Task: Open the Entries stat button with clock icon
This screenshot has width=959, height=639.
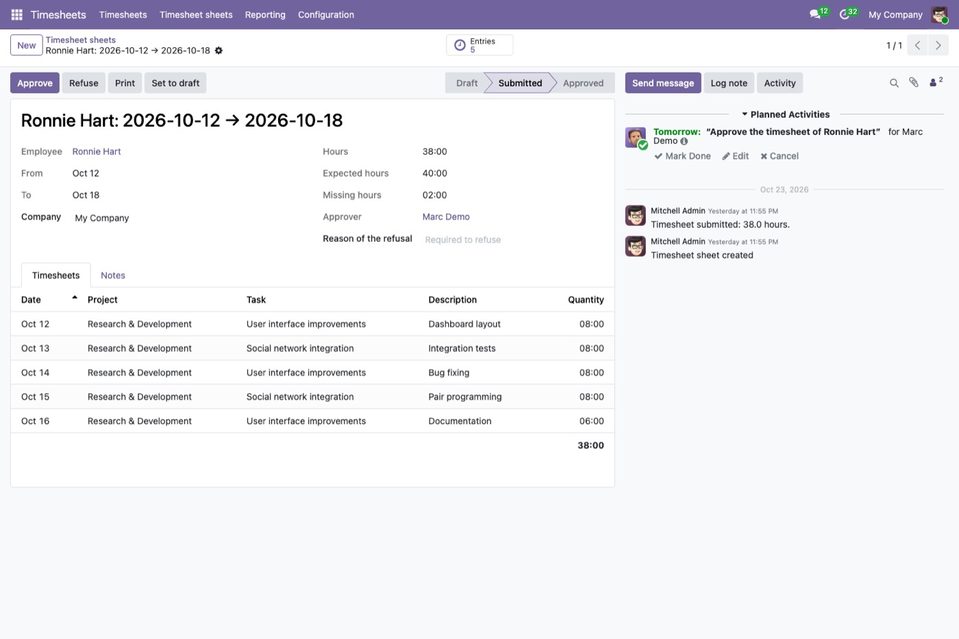Action: (480, 45)
